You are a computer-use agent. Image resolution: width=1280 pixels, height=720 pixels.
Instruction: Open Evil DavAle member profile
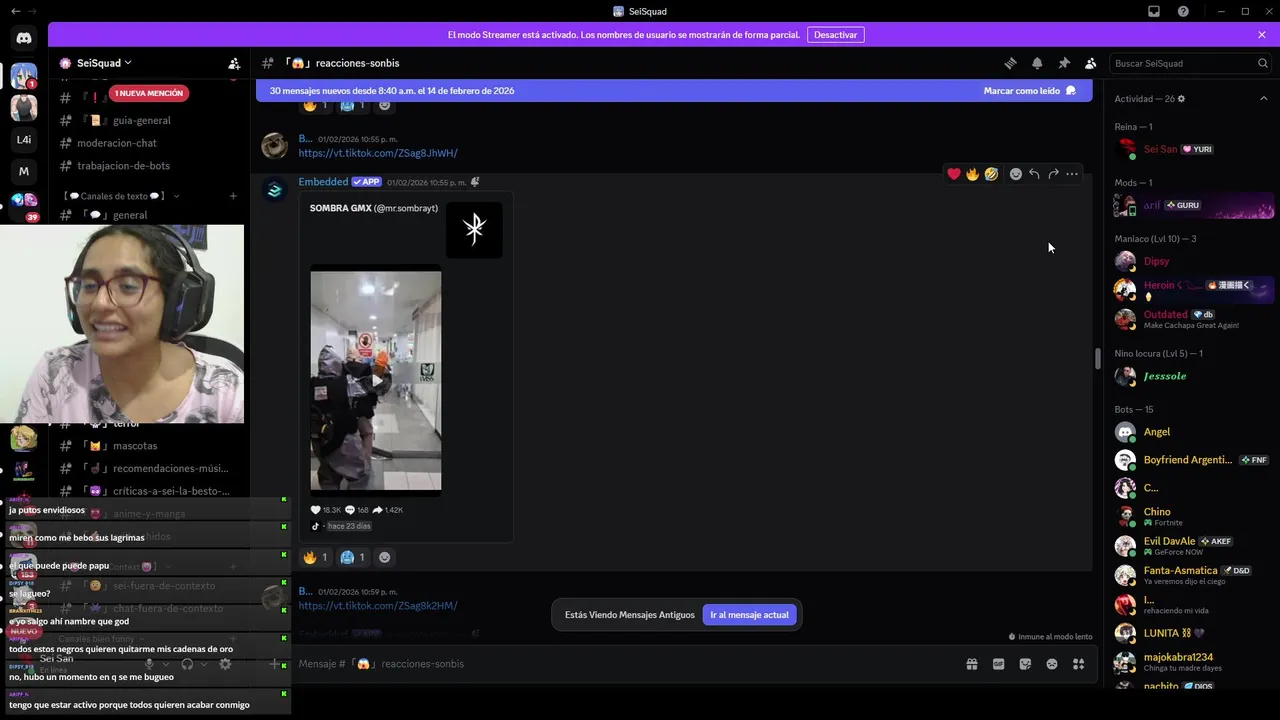coord(1194,546)
